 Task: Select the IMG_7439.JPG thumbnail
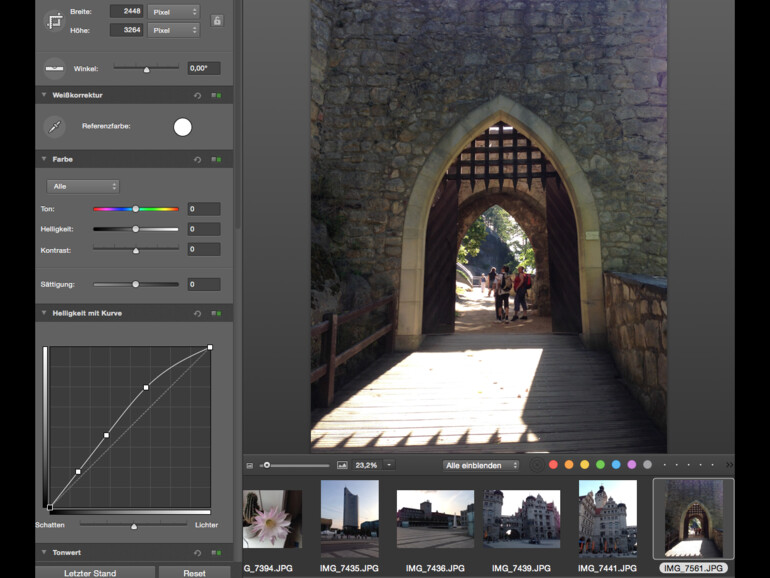pos(521,518)
